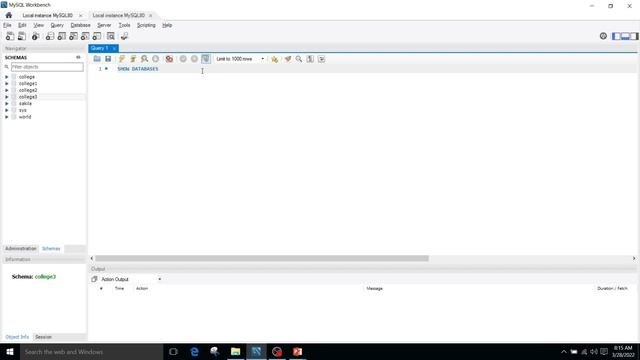Toggle display of invisible characters
The image size is (640, 360).
point(310,59)
